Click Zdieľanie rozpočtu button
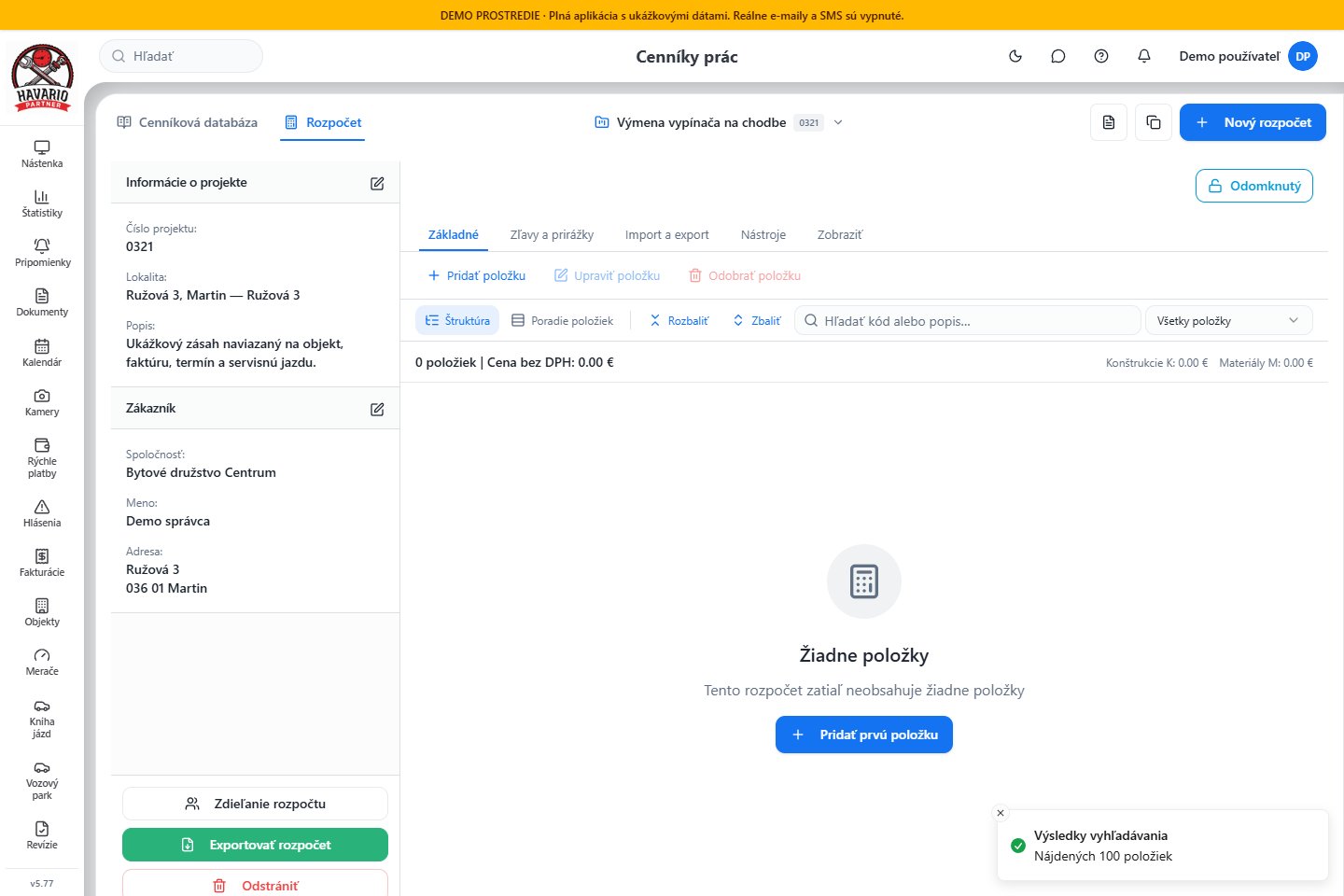This screenshot has width=1344, height=896. coord(255,804)
